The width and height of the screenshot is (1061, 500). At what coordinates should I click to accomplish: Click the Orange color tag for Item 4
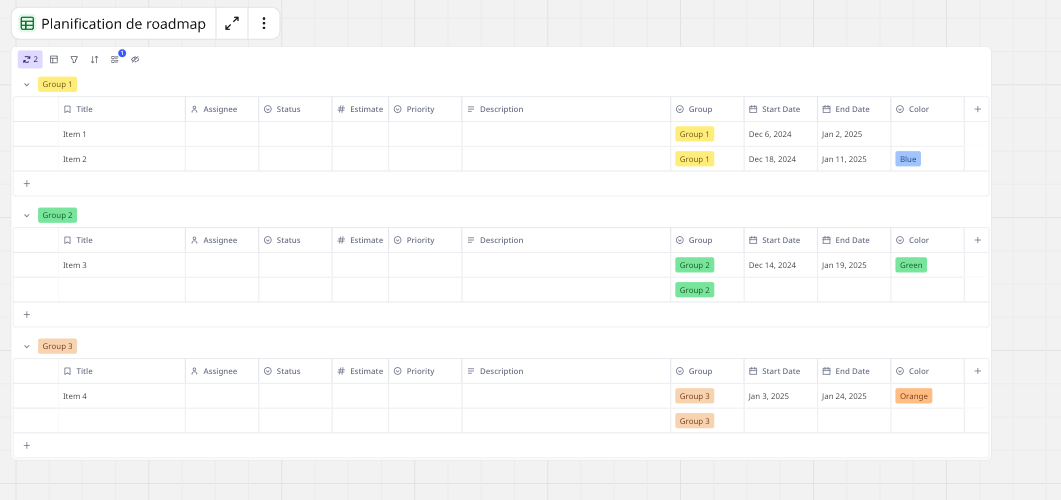coord(913,396)
